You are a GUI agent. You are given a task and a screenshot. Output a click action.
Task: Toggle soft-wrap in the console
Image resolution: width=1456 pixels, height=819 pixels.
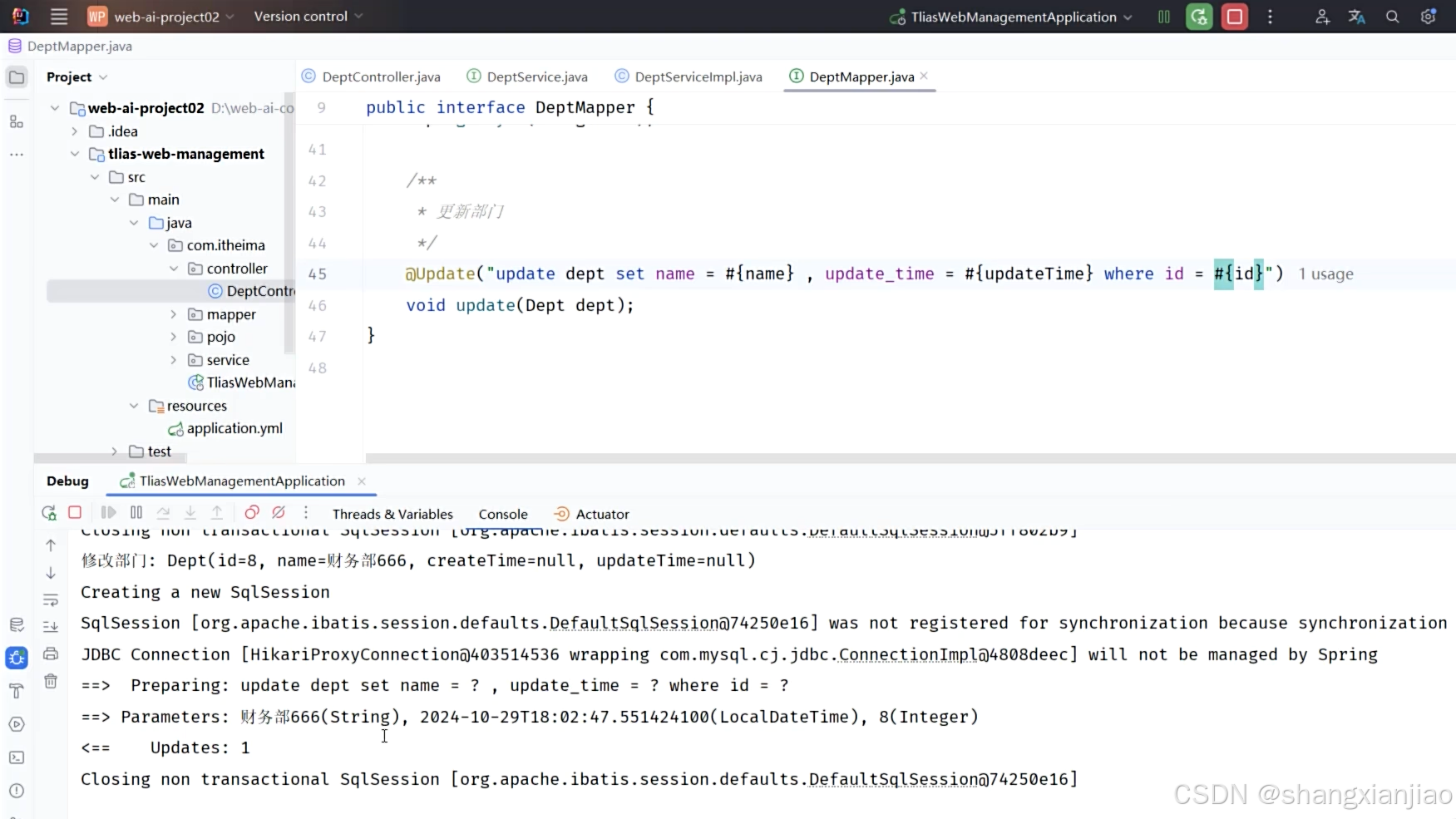[x=51, y=599]
